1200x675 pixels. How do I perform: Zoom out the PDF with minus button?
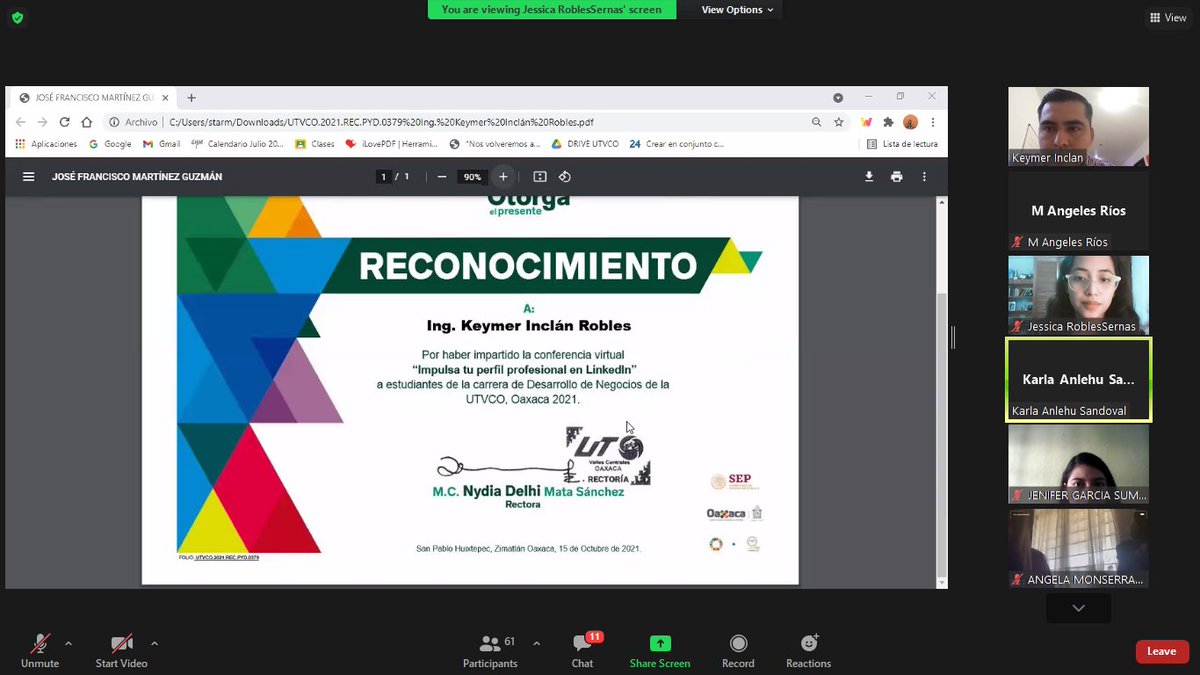[442, 177]
